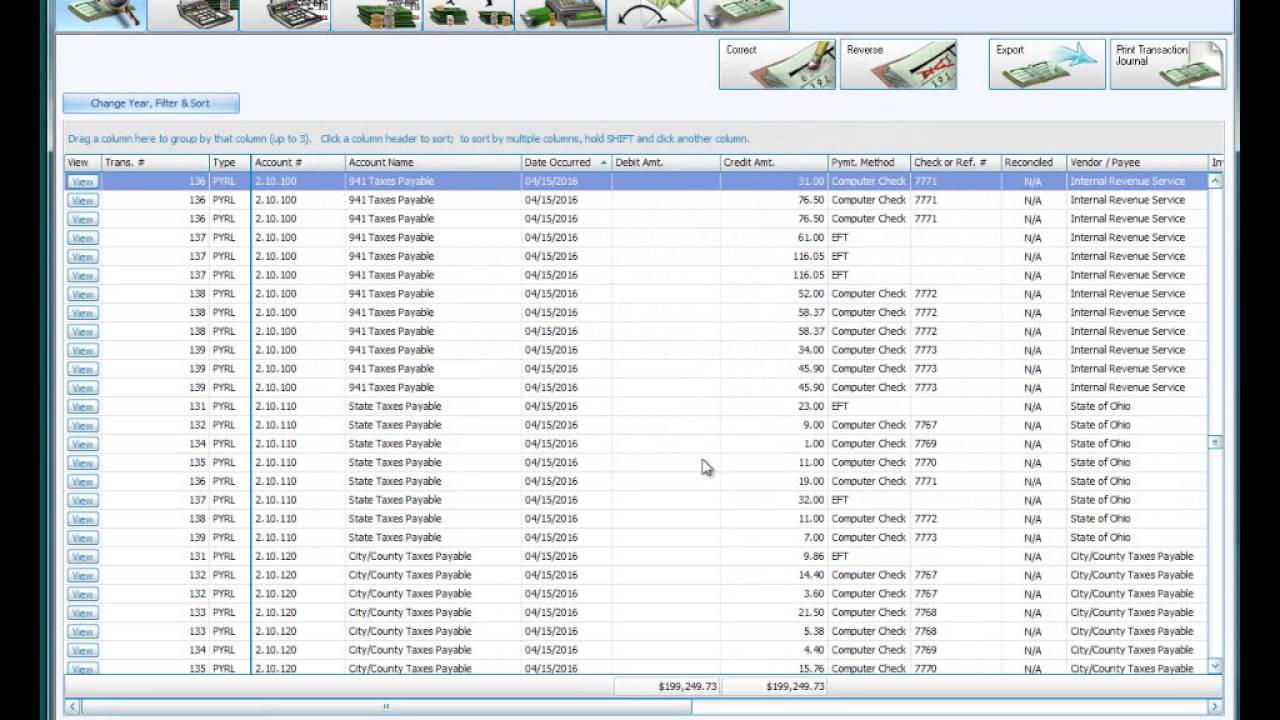Click View link on first transaction 136 row
The image size is (1280, 720).
[82, 182]
